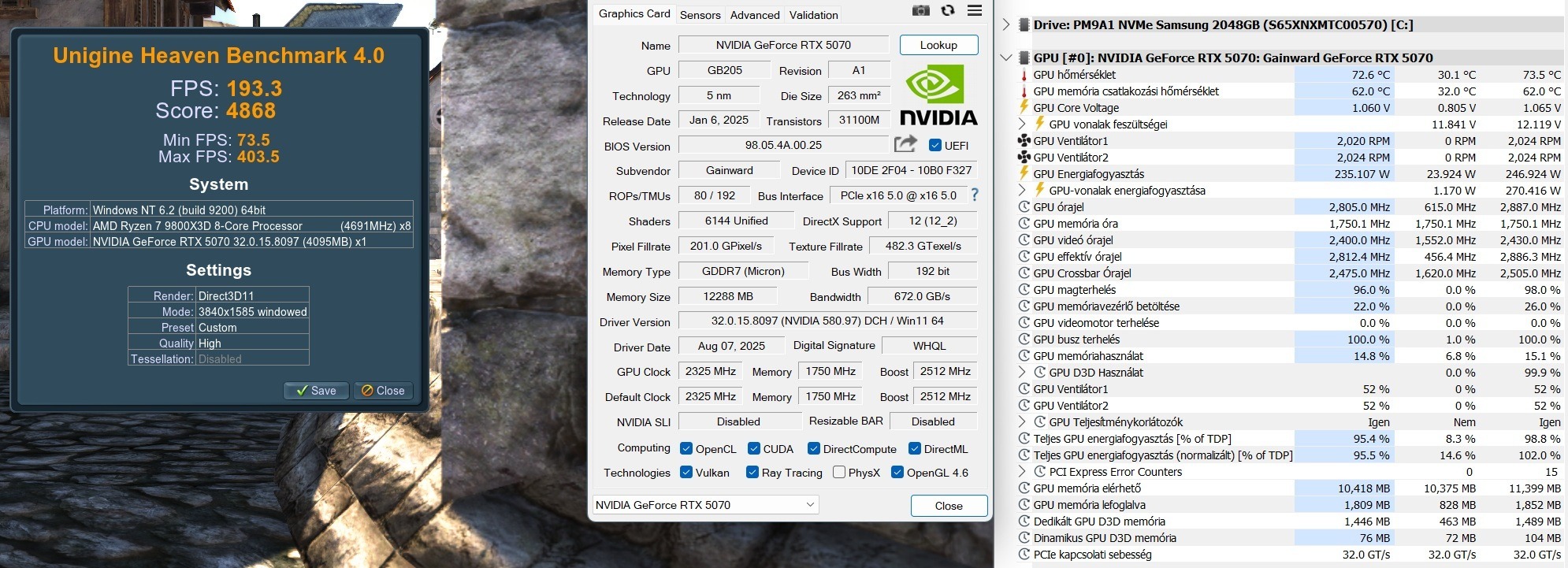Switch to the Advanced tab

[x=755, y=15]
